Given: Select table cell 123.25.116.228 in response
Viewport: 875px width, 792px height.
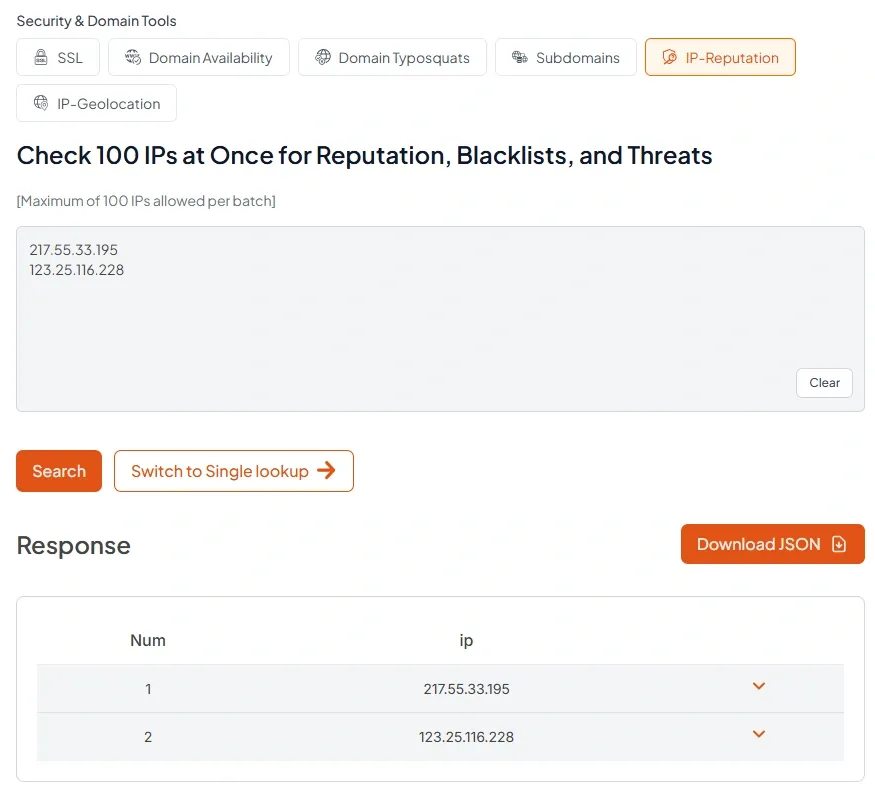Looking at the screenshot, I should [x=466, y=737].
